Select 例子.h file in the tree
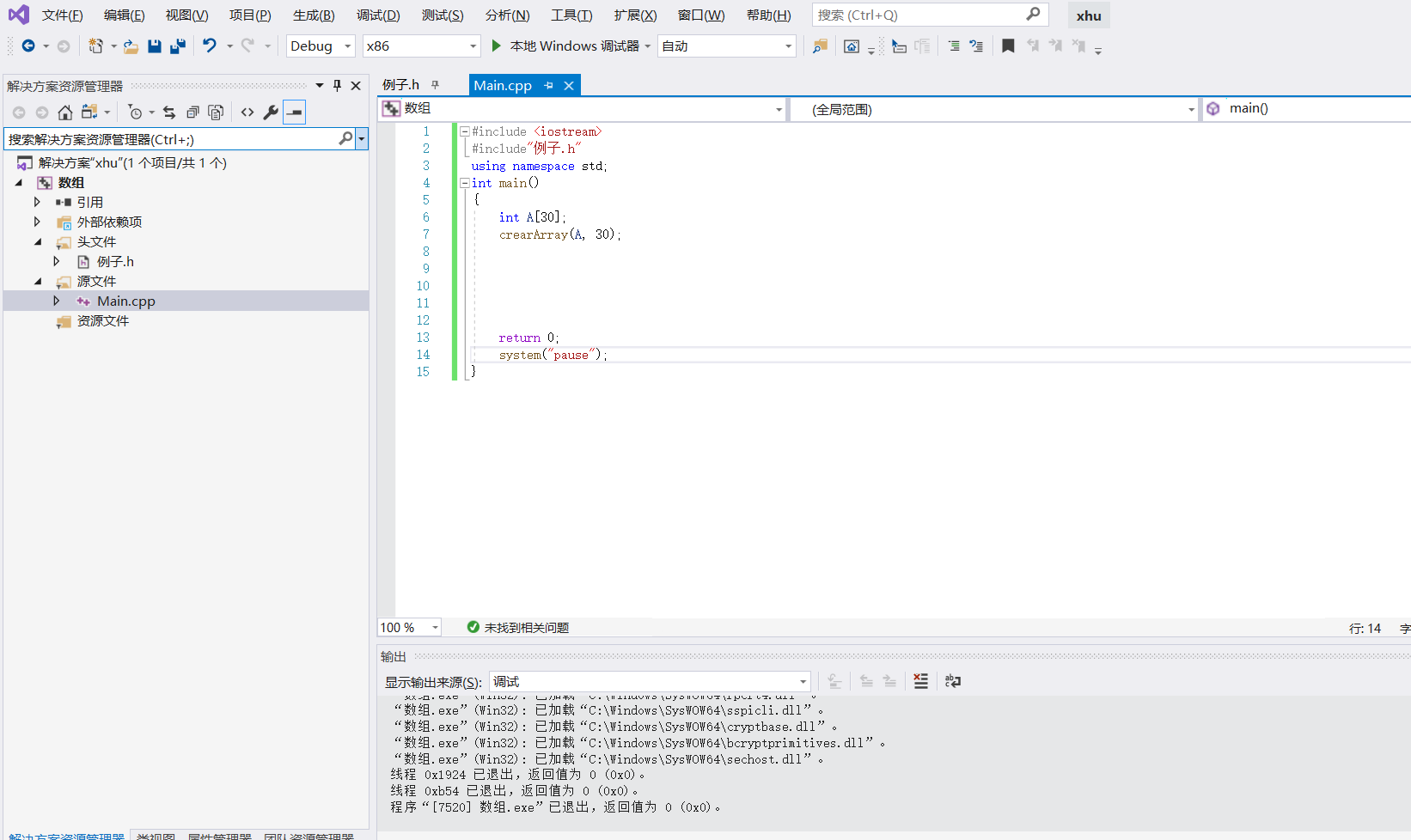Viewport: 1411px width, 840px height. tap(115, 262)
